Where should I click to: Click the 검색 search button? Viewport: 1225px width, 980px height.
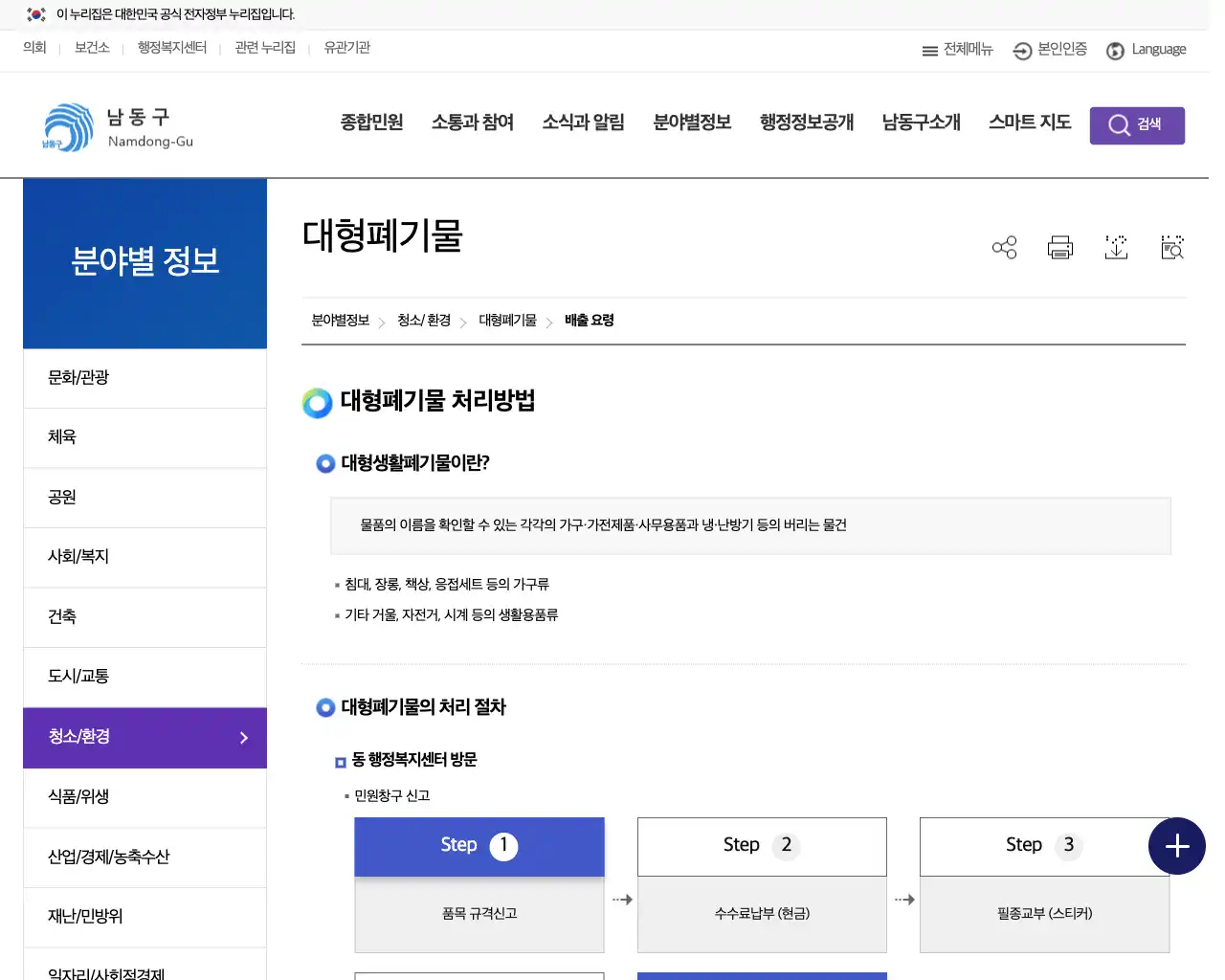[x=1137, y=124]
